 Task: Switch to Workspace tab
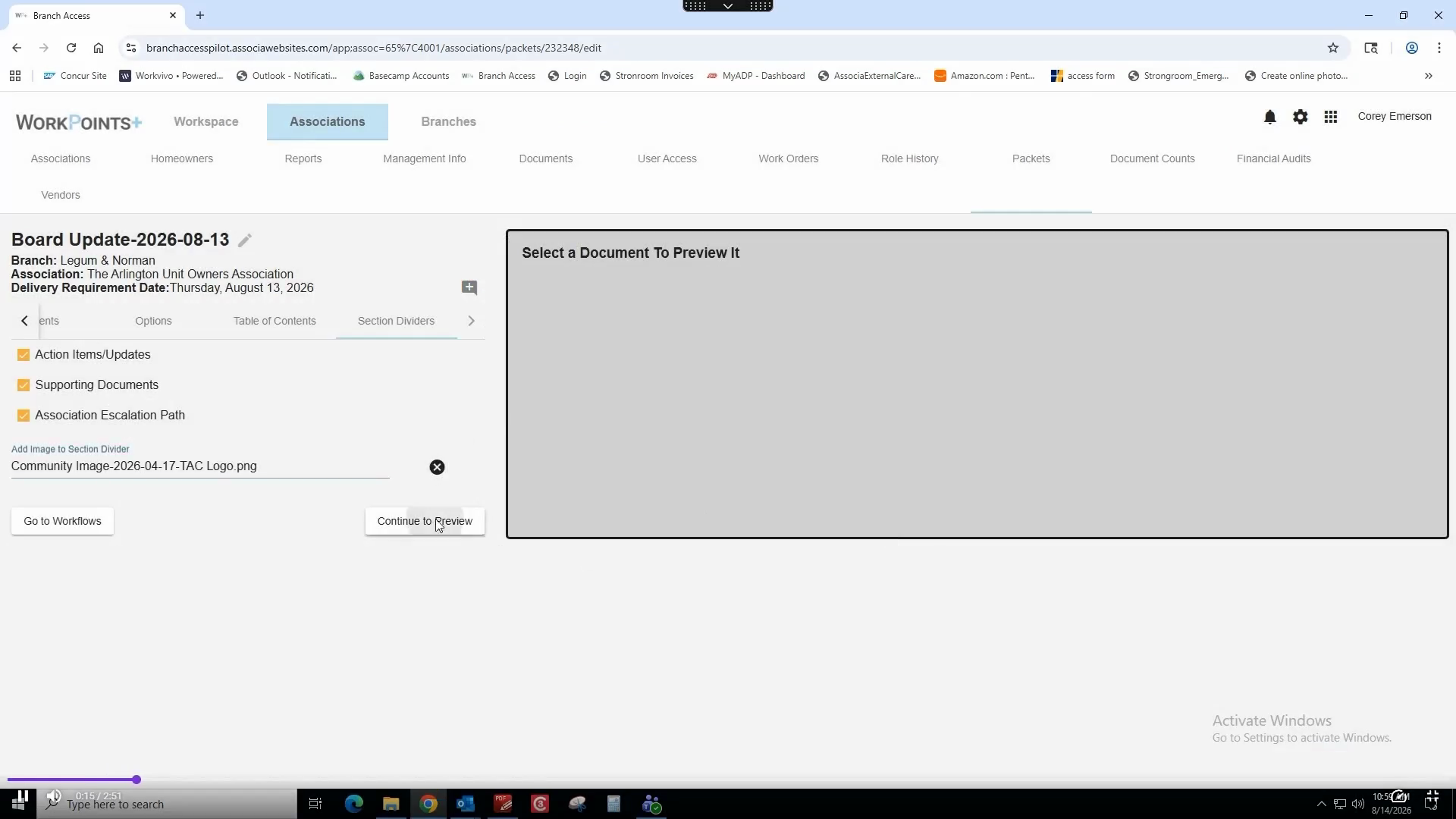[206, 121]
